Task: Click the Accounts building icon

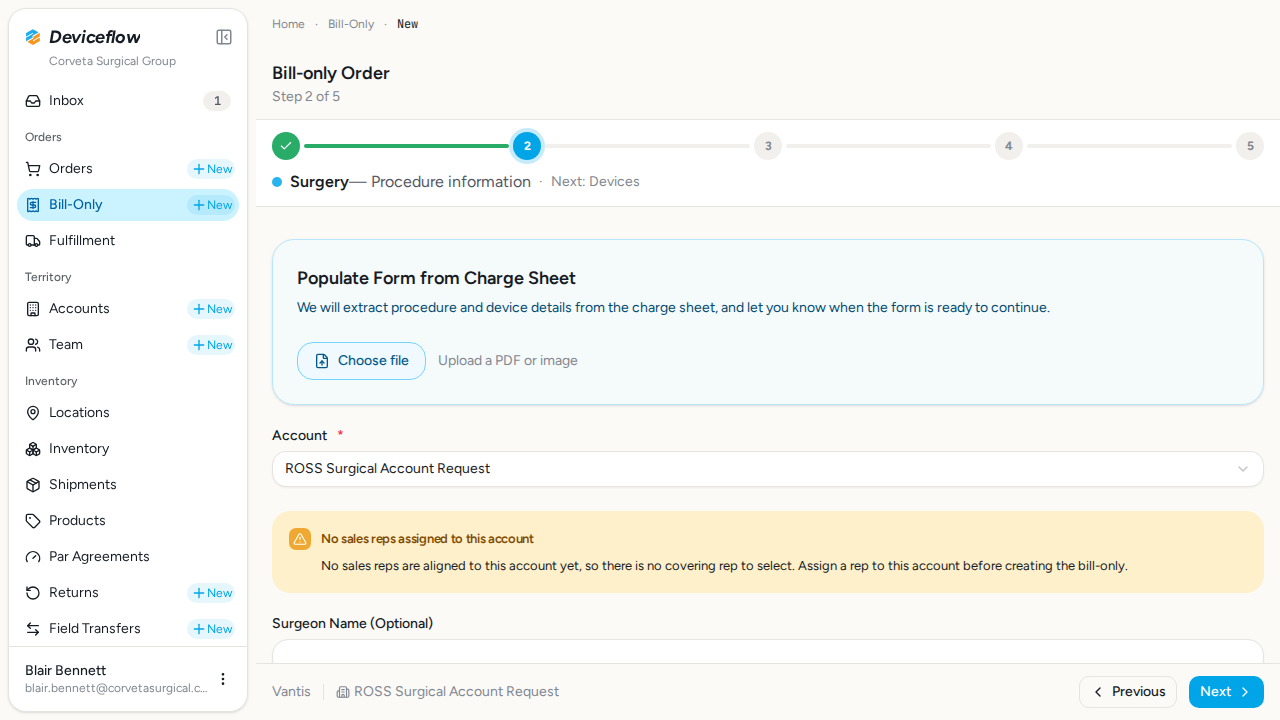Action: [x=33, y=309]
